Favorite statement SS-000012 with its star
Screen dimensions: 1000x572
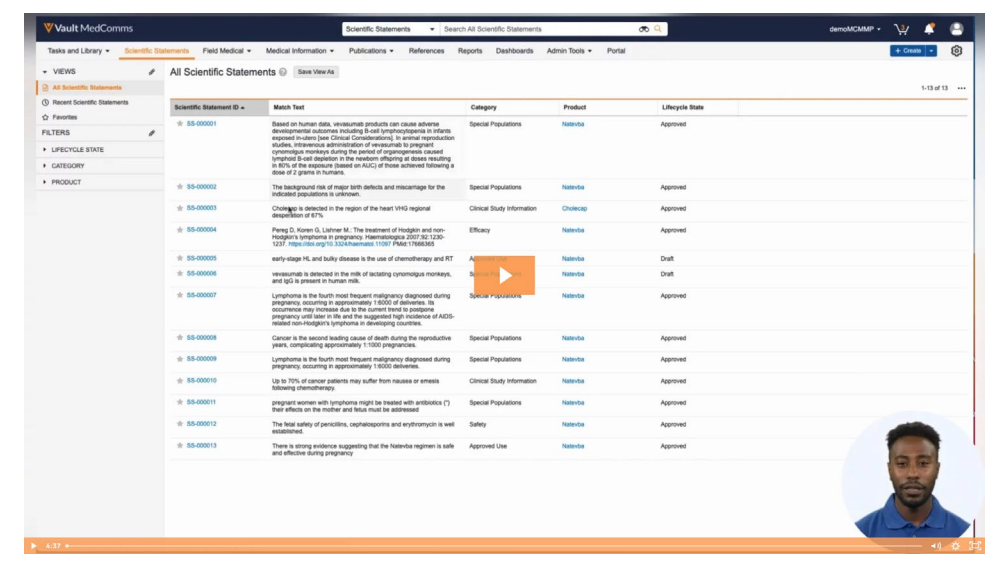[180, 423]
